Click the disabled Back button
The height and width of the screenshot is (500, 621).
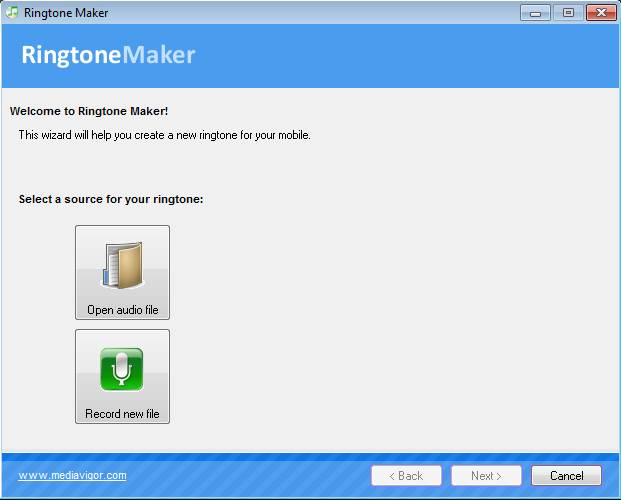pos(406,475)
